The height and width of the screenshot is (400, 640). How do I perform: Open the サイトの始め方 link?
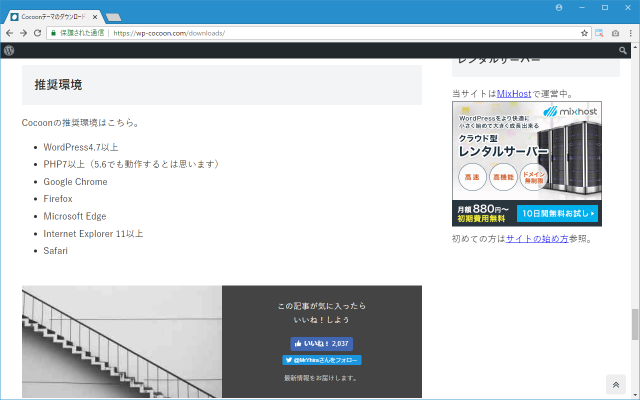[537, 239]
